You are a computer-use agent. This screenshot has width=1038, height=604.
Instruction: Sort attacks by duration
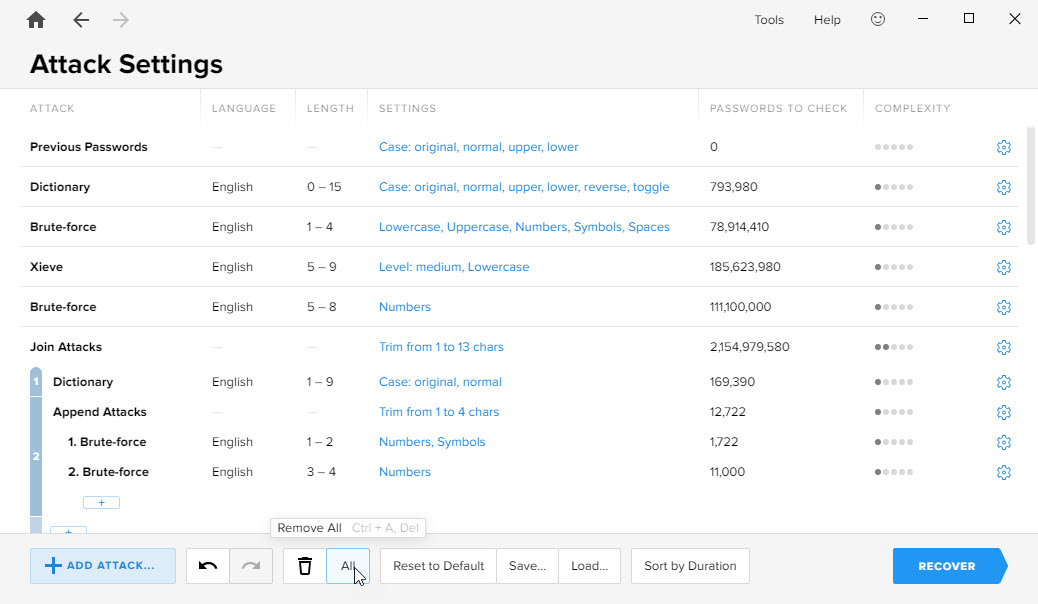click(690, 566)
